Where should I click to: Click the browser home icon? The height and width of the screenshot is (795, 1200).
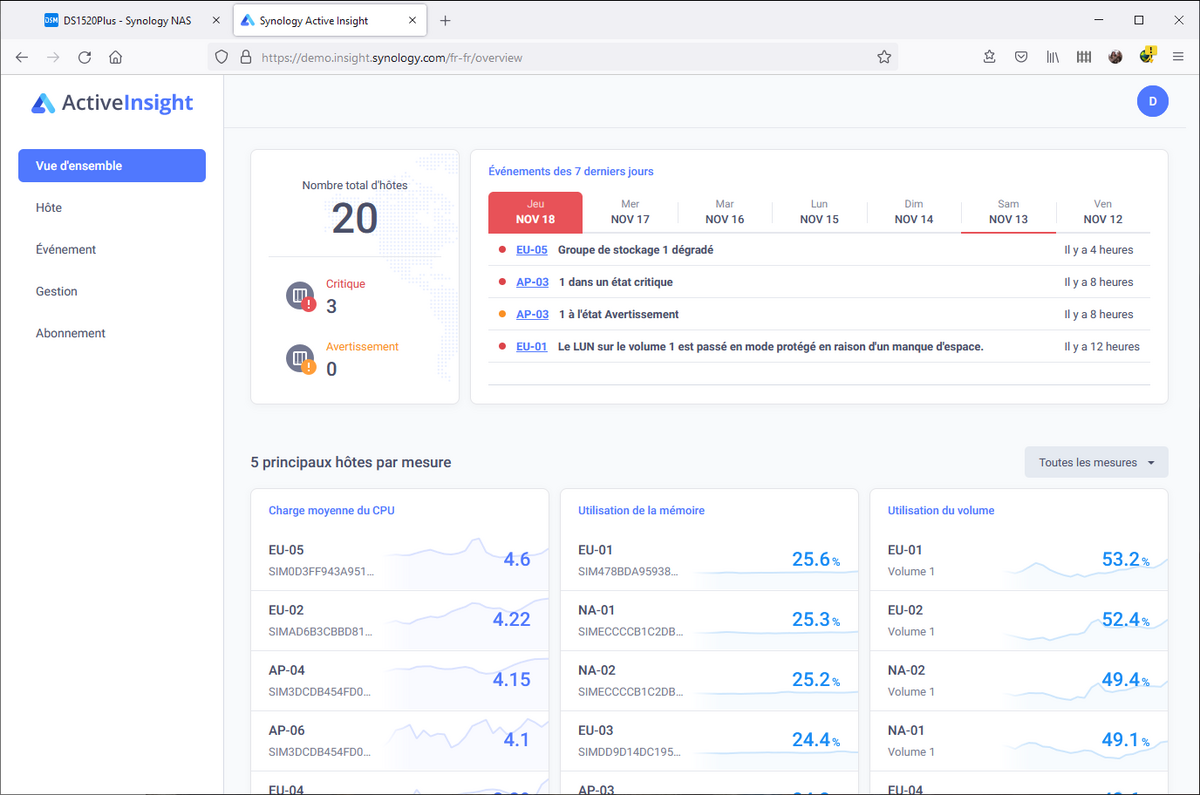coord(116,58)
